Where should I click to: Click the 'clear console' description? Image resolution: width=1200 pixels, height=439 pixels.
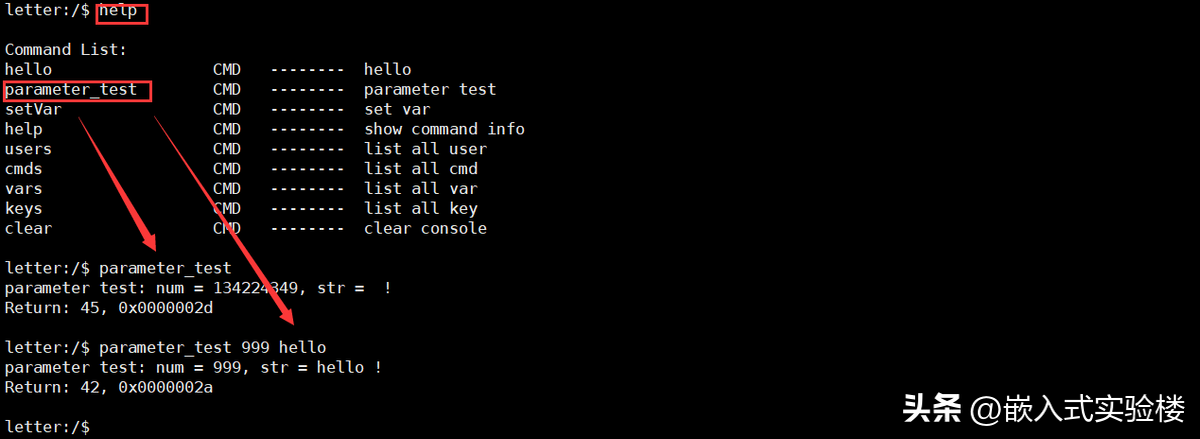[x=425, y=229]
